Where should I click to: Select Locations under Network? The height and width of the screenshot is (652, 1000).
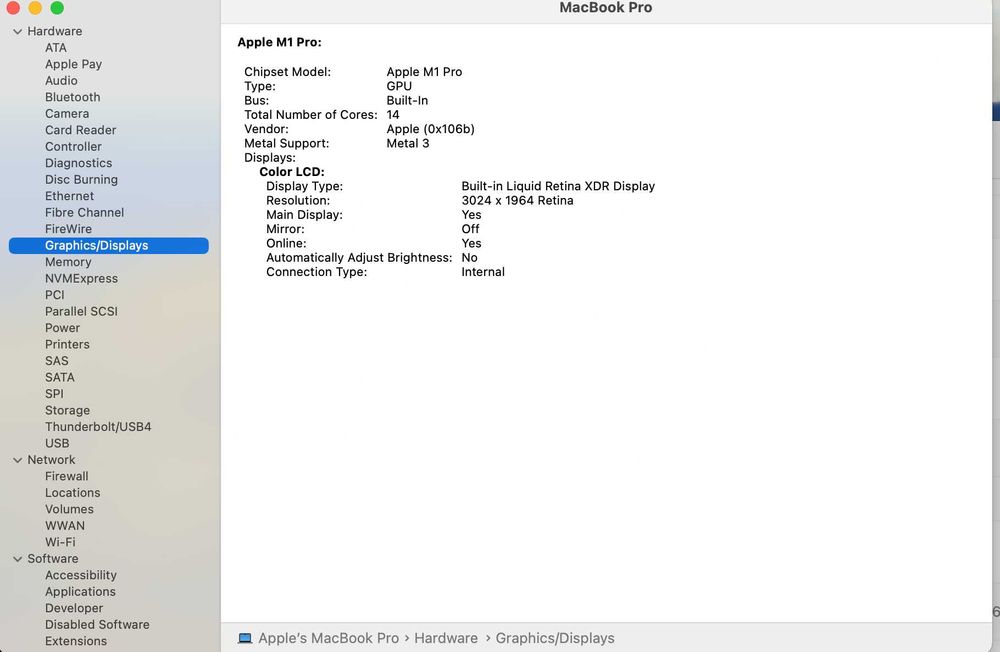coord(72,493)
